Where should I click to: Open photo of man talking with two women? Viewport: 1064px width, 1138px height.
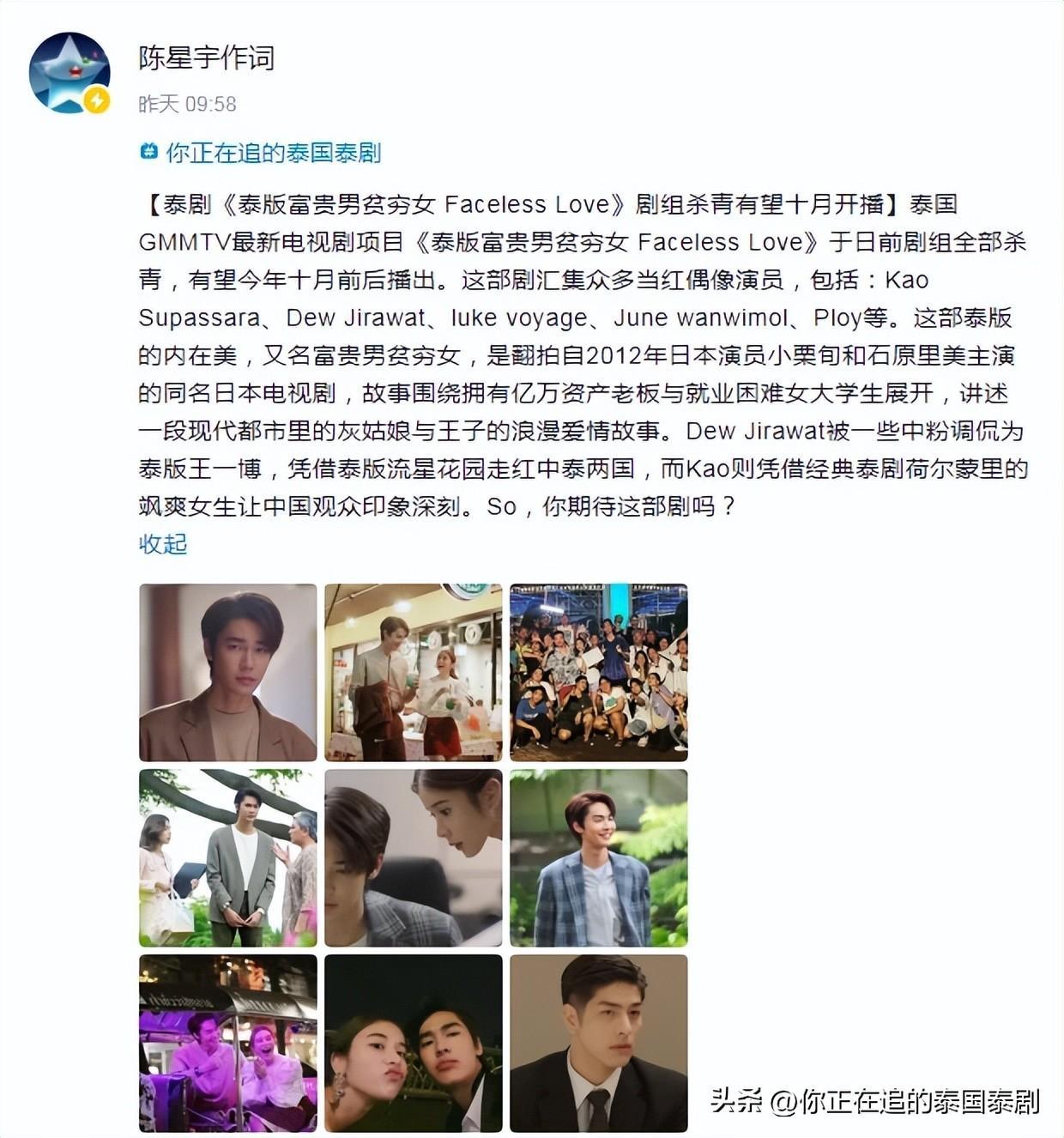228,857
